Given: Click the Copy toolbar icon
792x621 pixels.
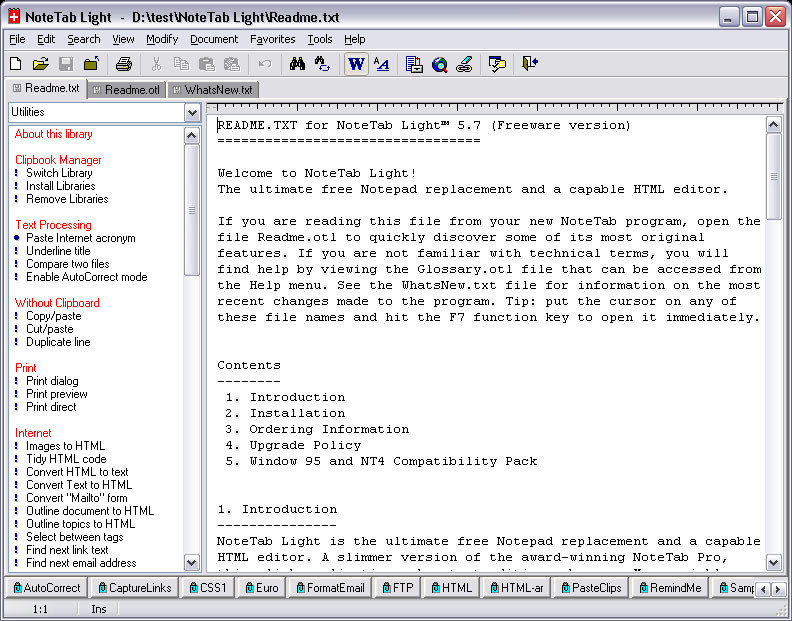Looking at the screenshot, I should [x=181, y=64].
